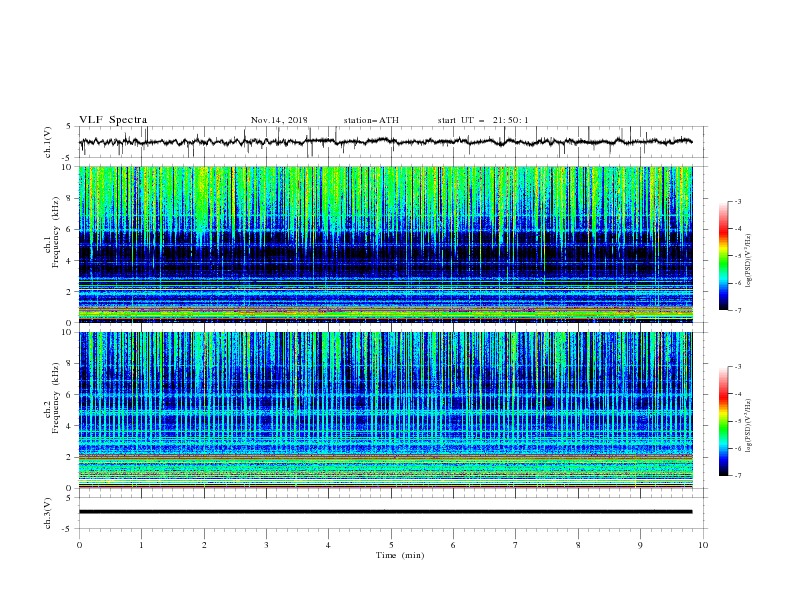This screenshot has height=612, width=792.
Task: Click the time axis tick label '5'
Action: point(391,545)
